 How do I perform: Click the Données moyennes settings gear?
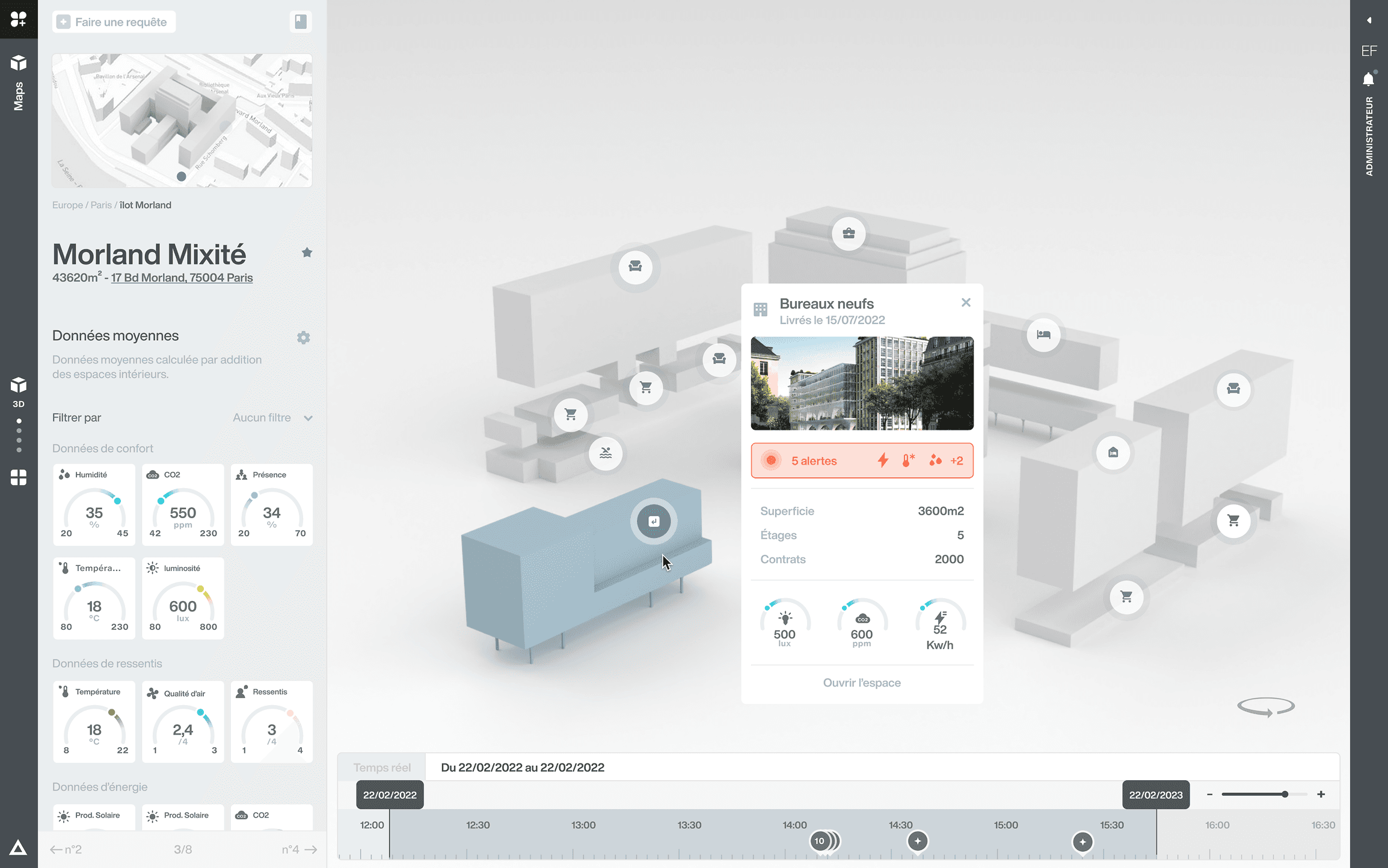coord(304,337)
